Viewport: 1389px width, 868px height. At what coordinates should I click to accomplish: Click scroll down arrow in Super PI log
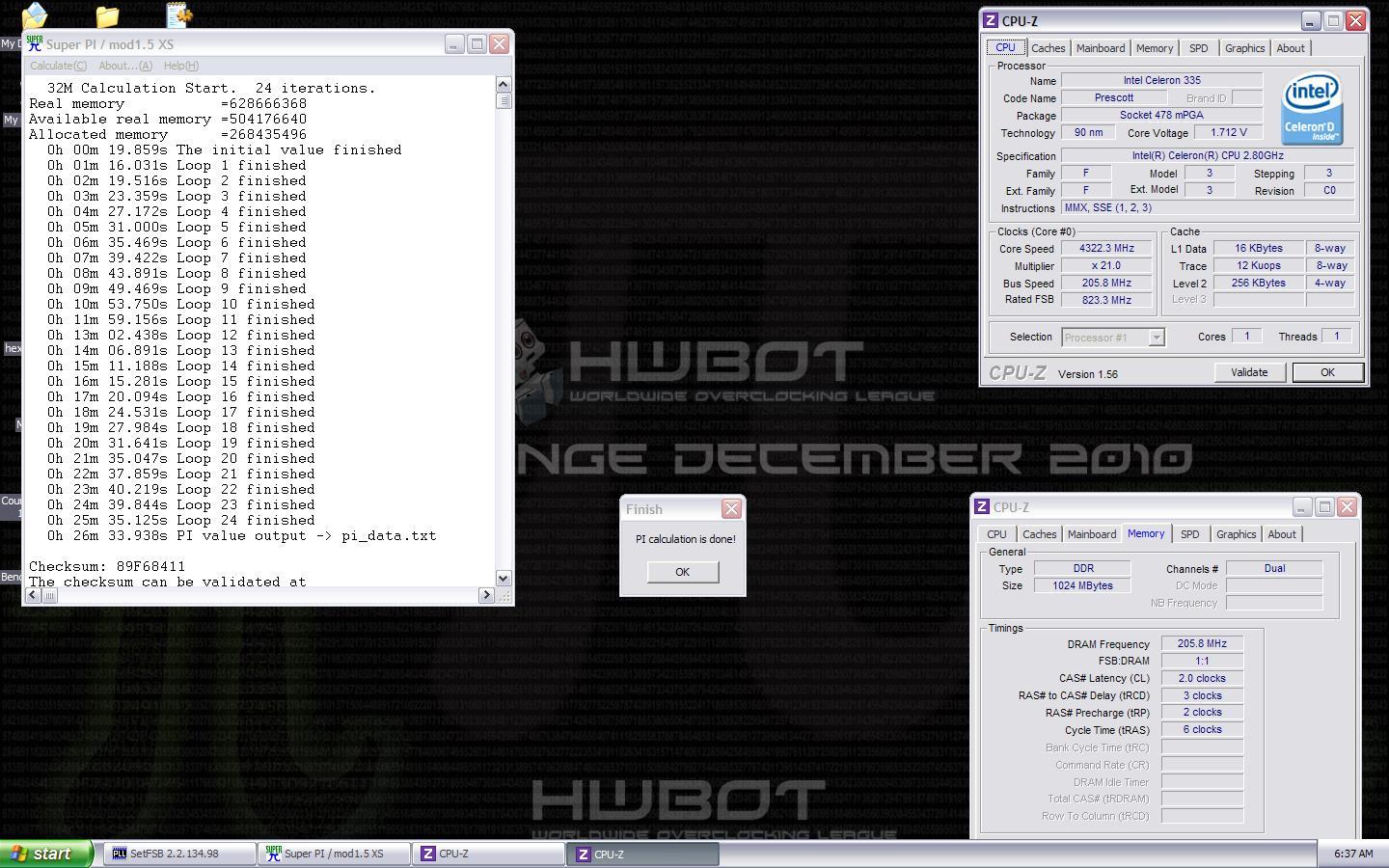pos(503,578)
